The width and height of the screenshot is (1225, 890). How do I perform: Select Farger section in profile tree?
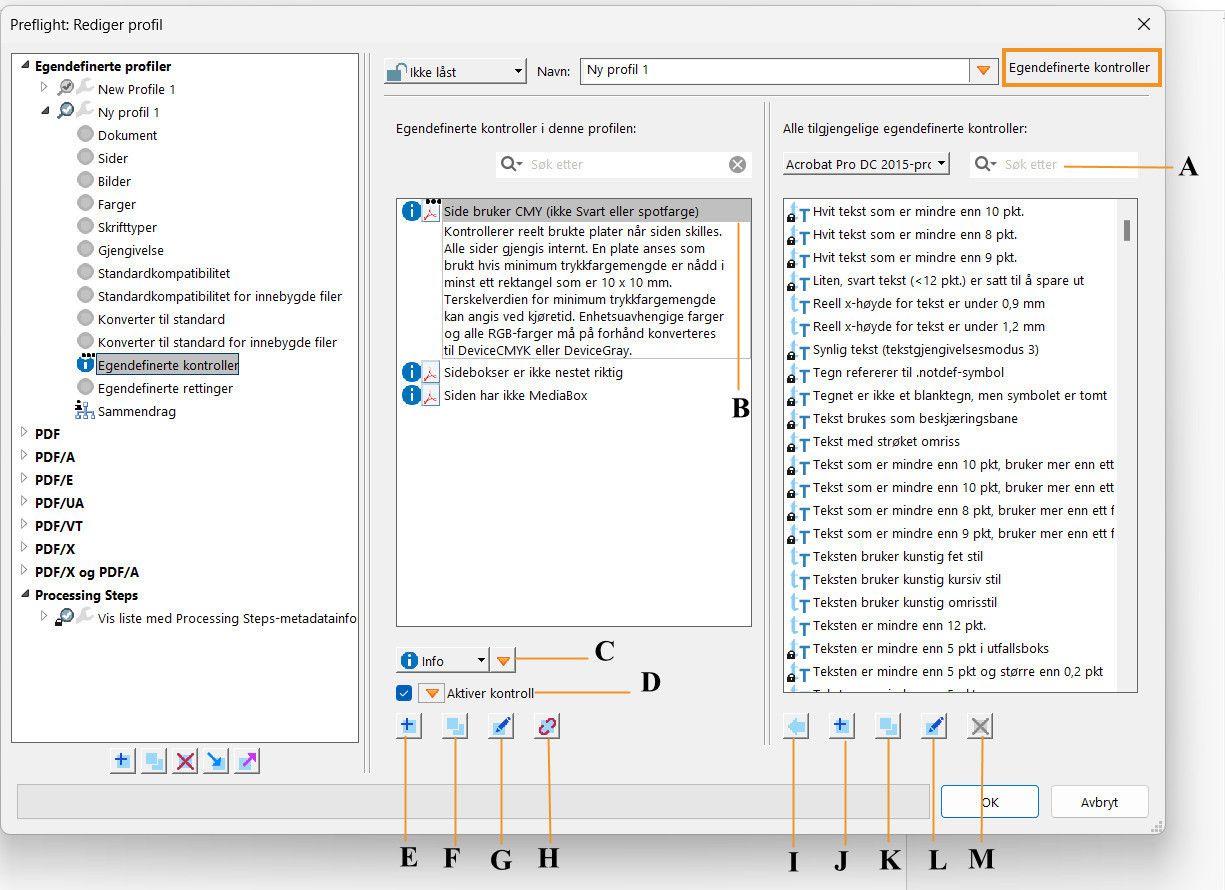click(117, 204)
